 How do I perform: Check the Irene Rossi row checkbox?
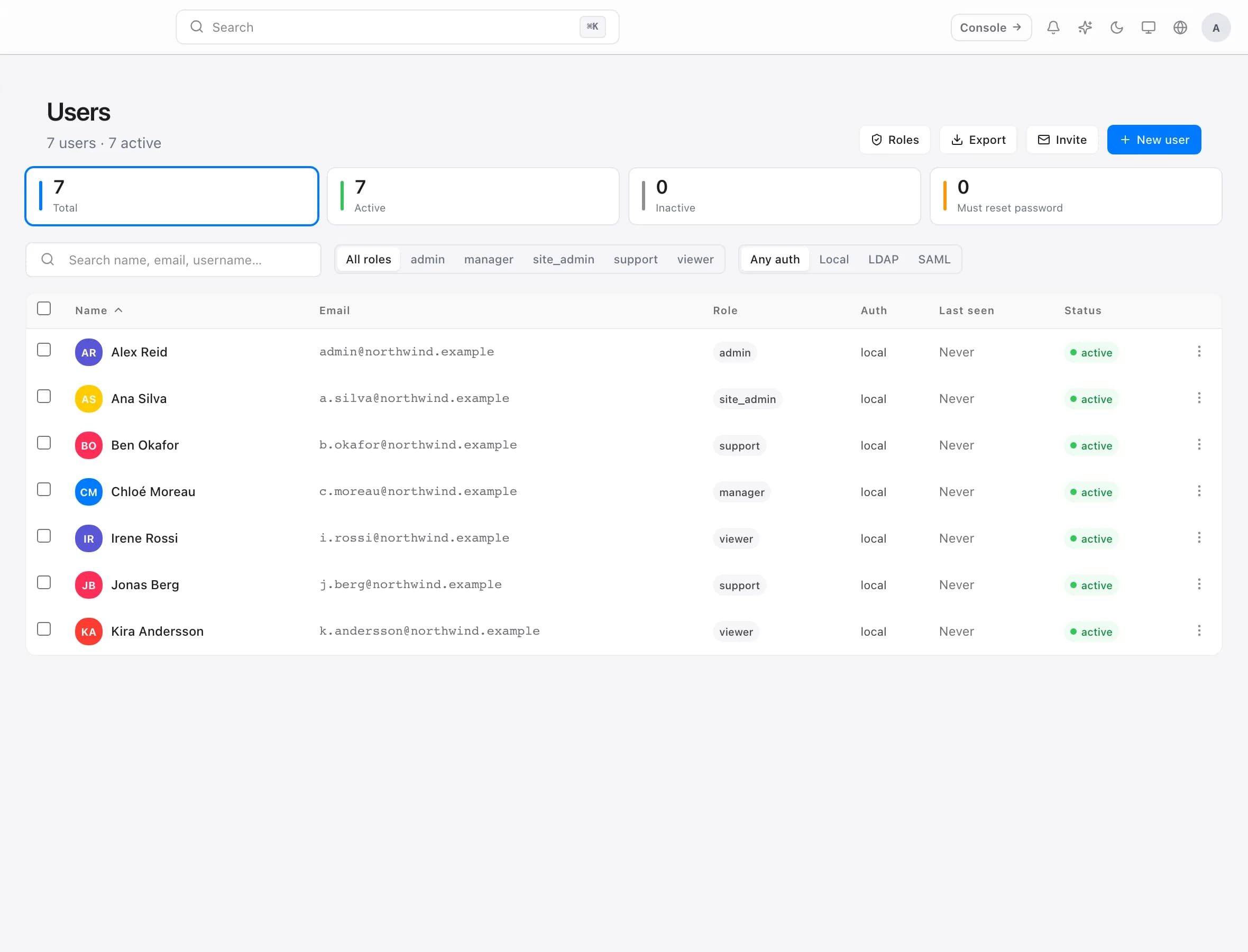[43, 535]
